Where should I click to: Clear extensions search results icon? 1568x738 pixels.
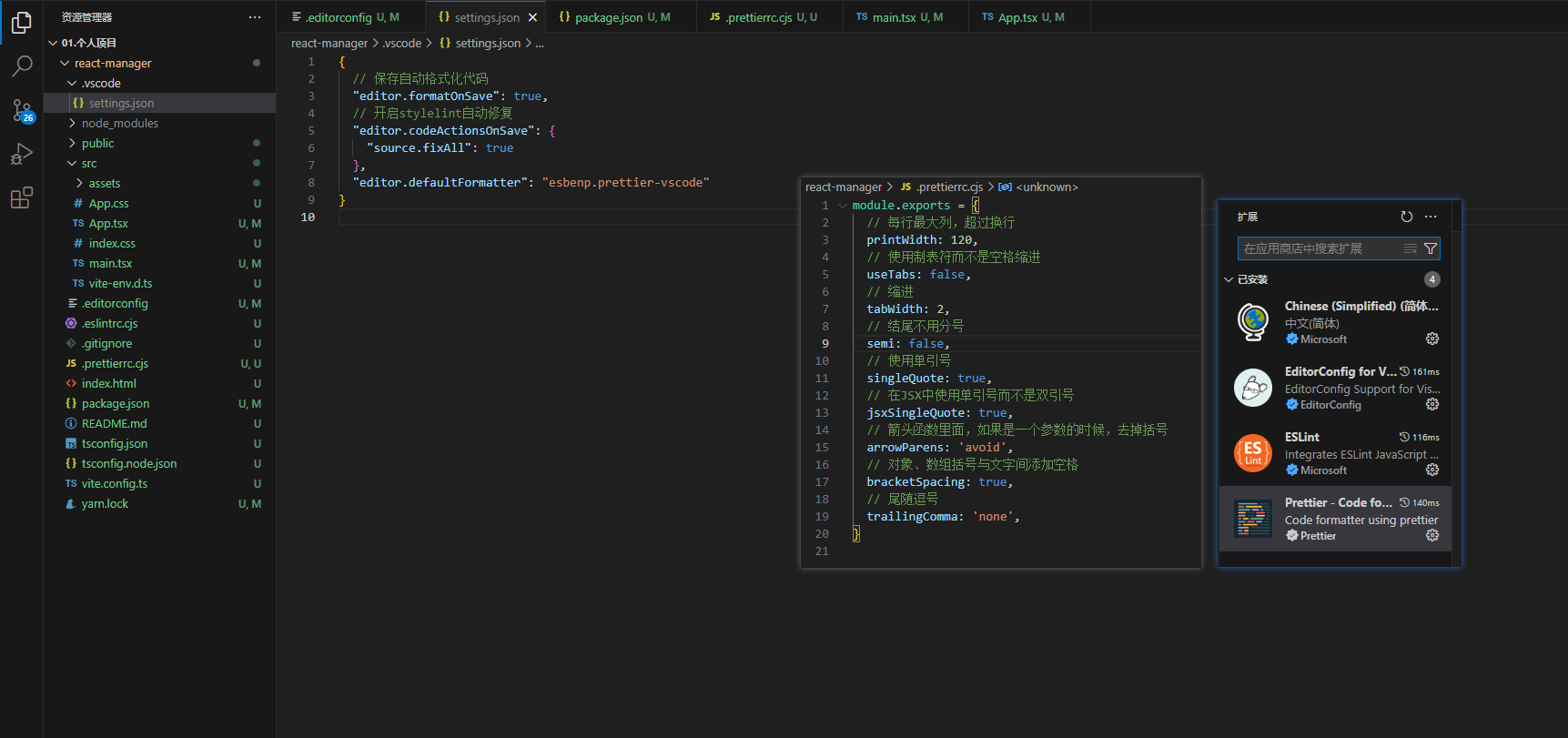(1411, 248)
